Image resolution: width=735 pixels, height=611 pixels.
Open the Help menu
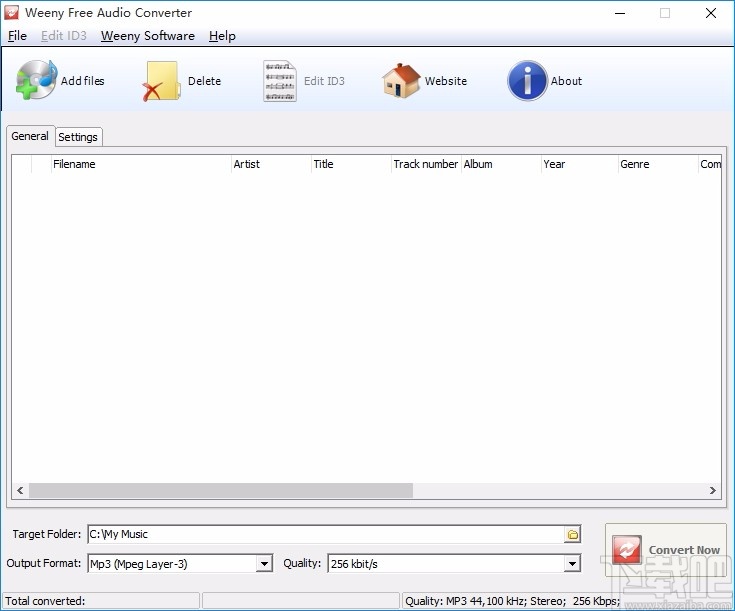[222, 36]
